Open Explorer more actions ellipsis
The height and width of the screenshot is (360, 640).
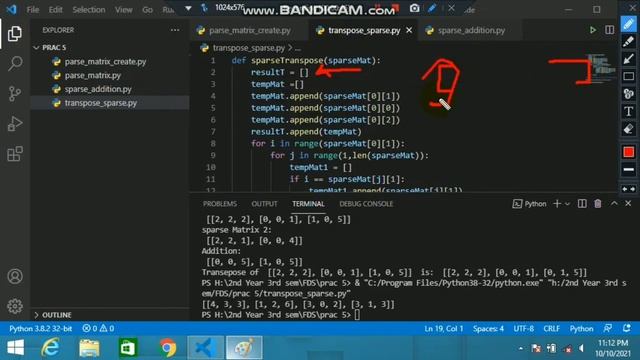tap(175, 30)
